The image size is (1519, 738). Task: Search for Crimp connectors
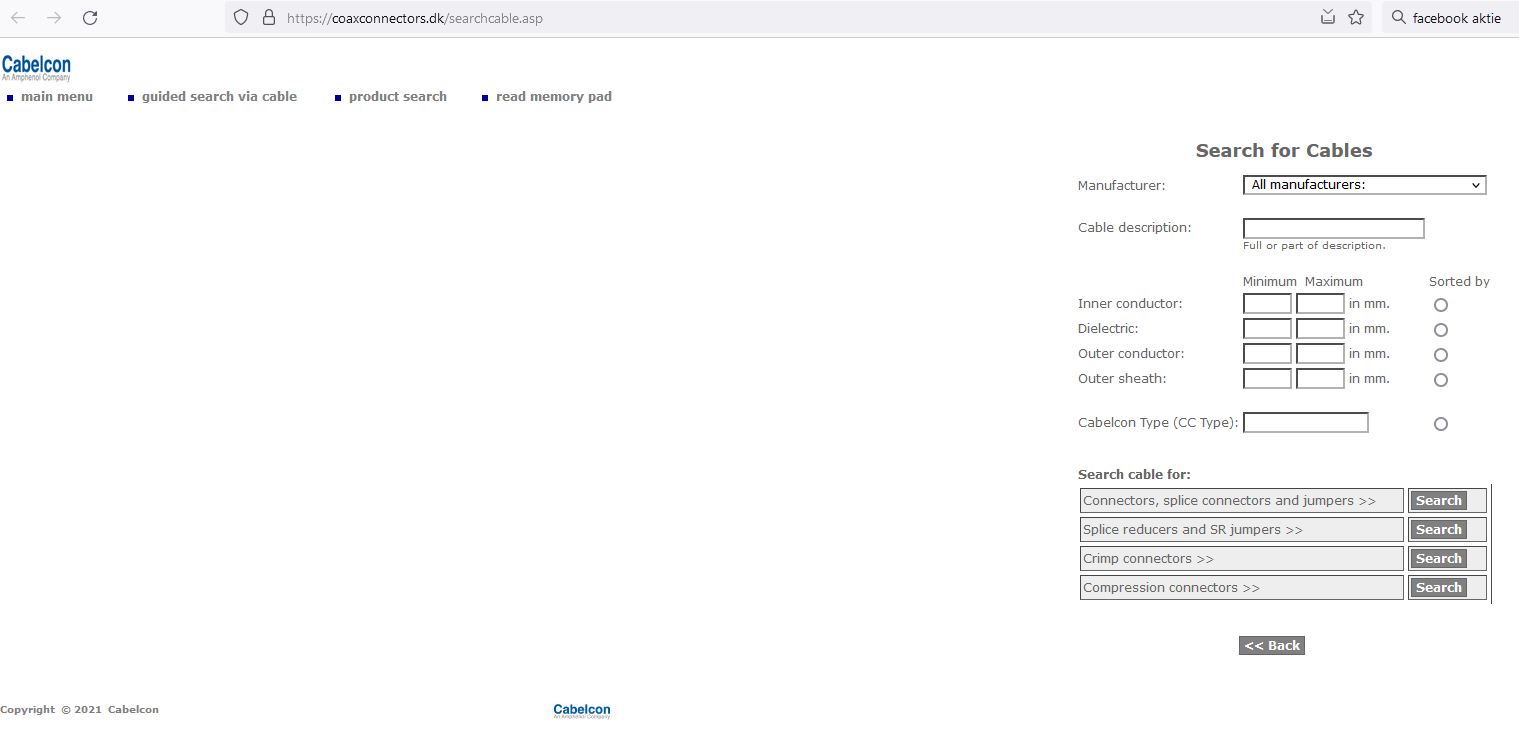click(x=1439, y=559)
